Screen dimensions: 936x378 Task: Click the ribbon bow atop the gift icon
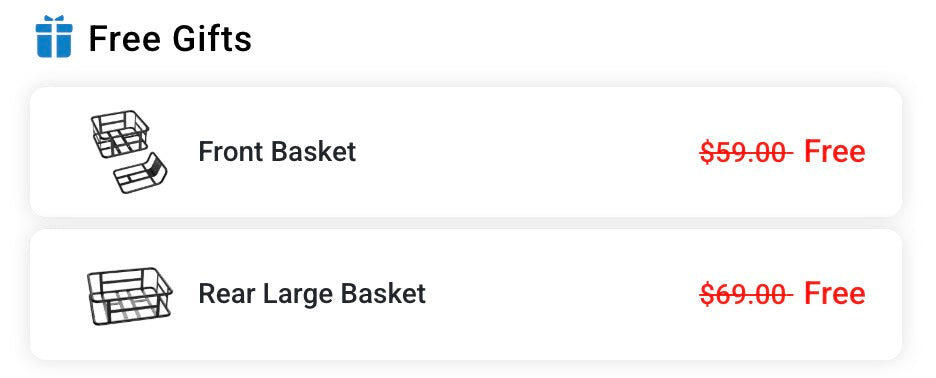pyautogui.click(x=54, y=20)
